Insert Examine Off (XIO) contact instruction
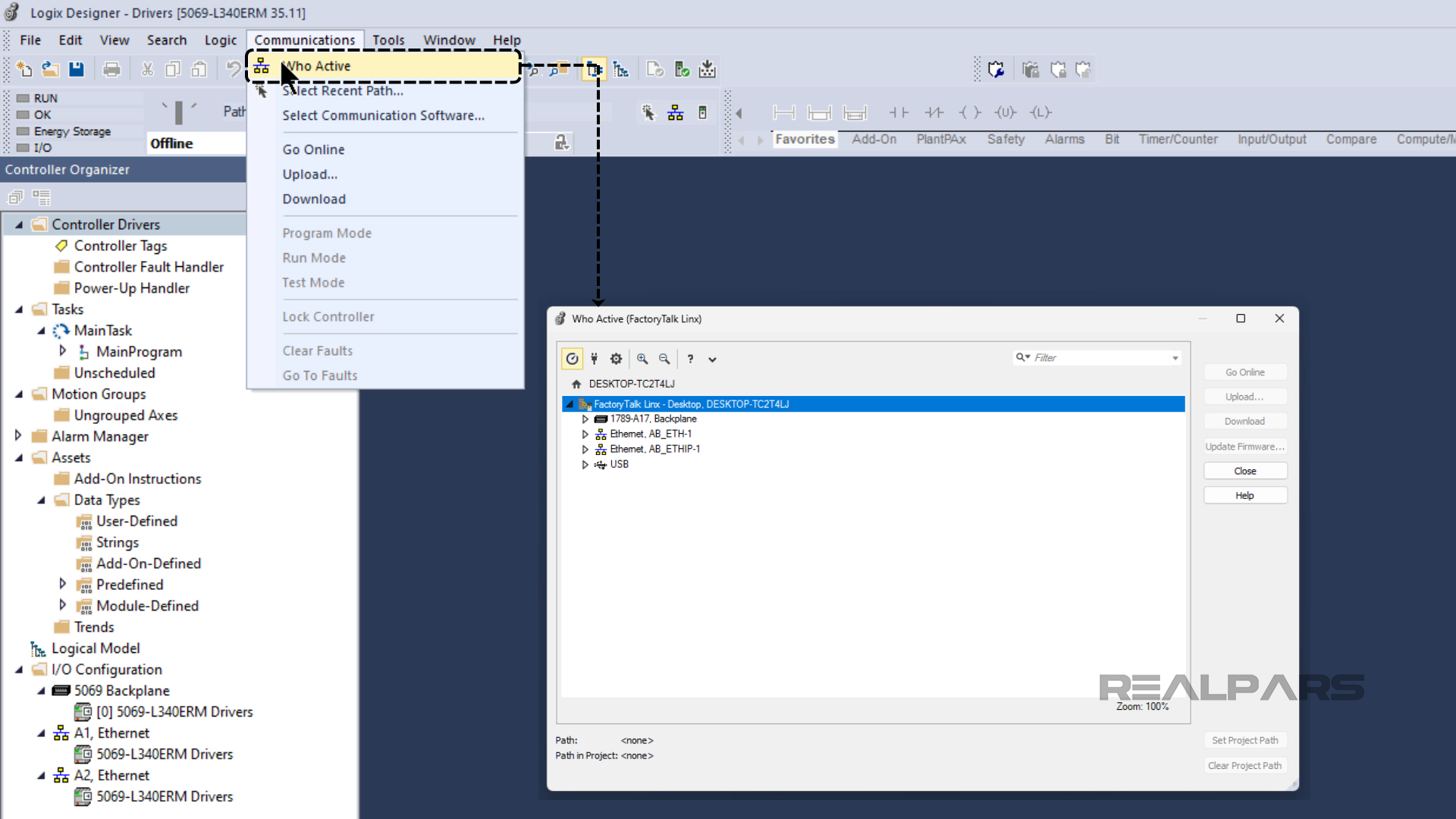The height and width of the screenshot is (819, 1456). click(x=934, y=113)
